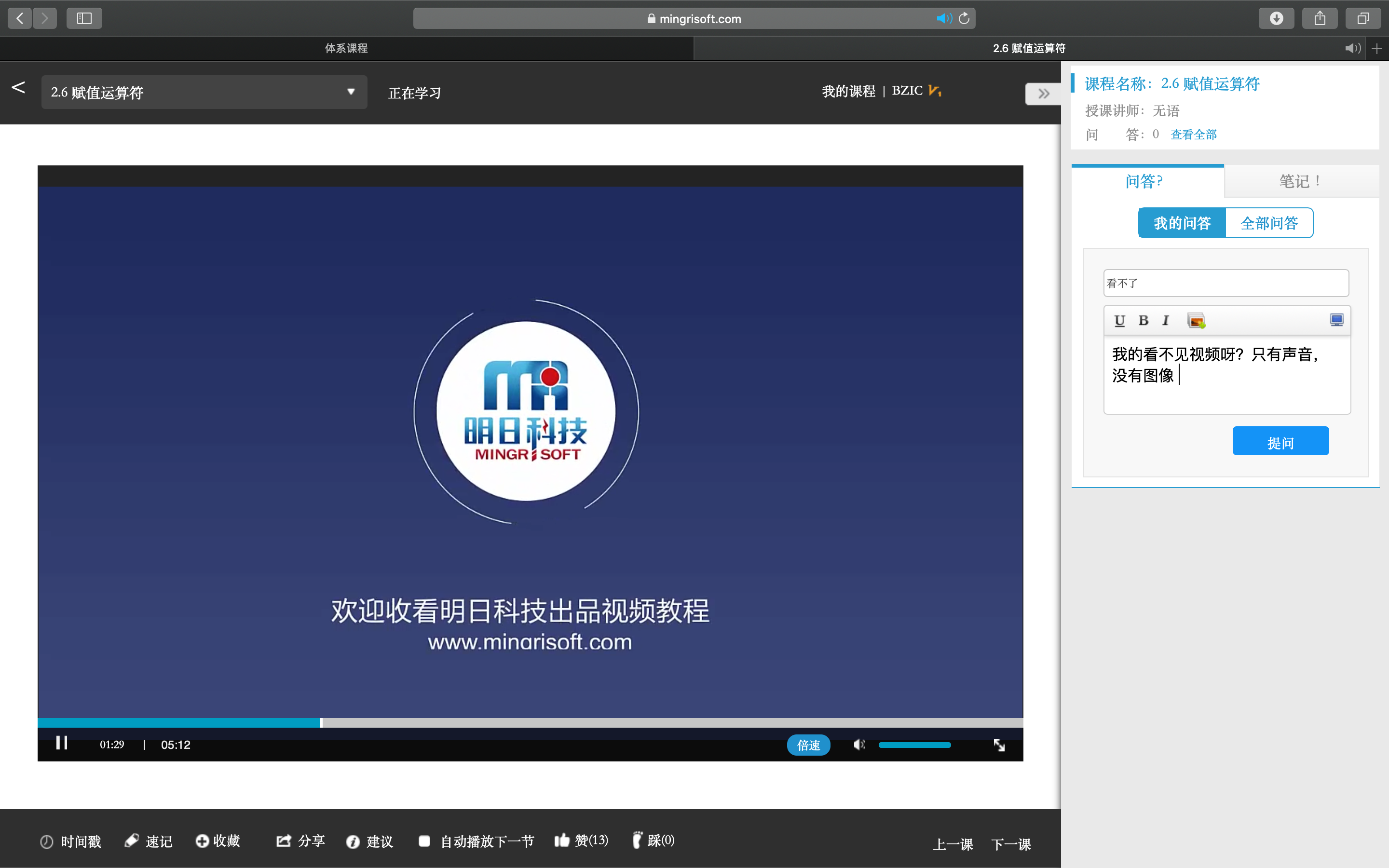Share the lesson via 分享

[x=300, y=841]
